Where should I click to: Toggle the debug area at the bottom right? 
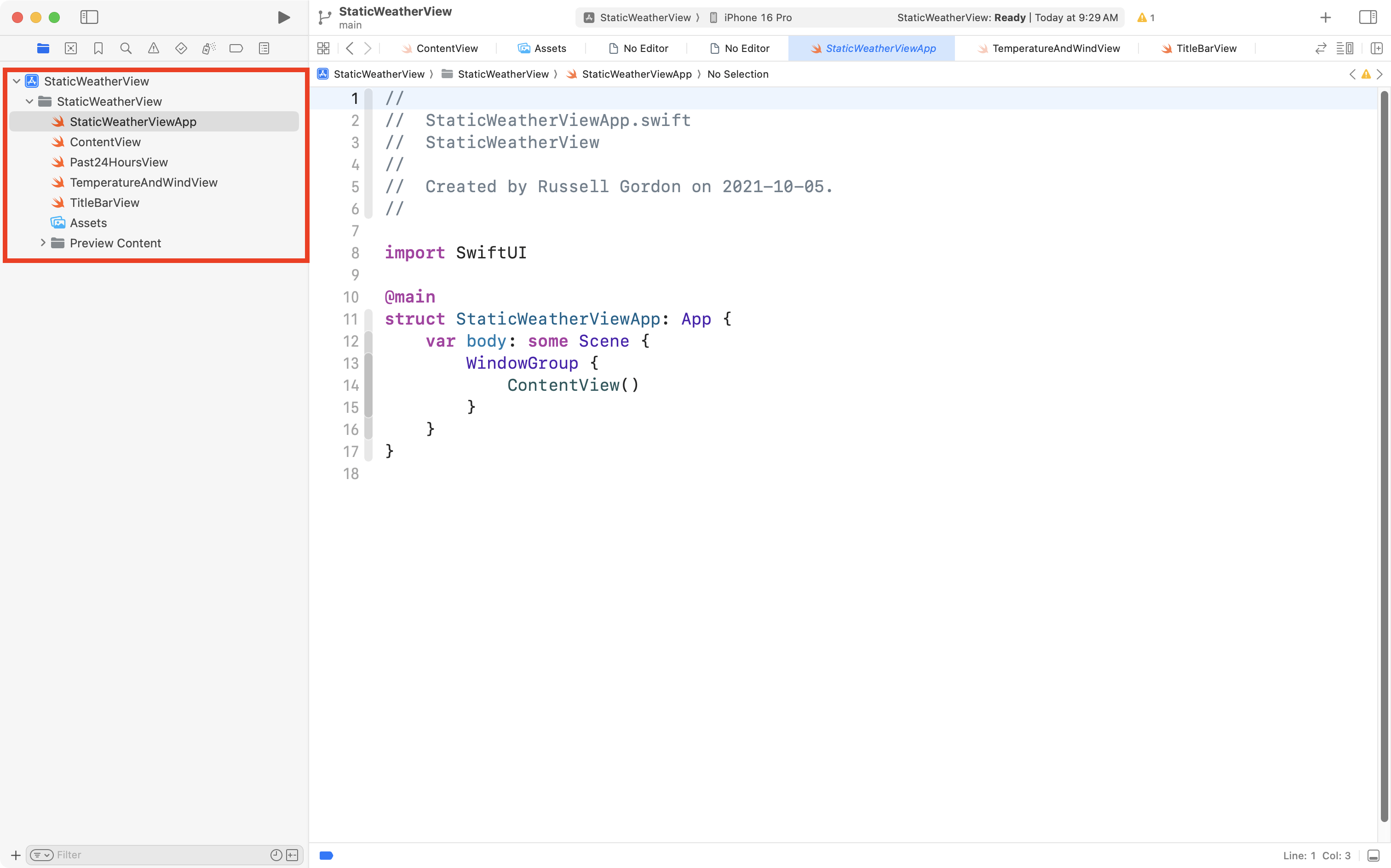point(1373,856)
